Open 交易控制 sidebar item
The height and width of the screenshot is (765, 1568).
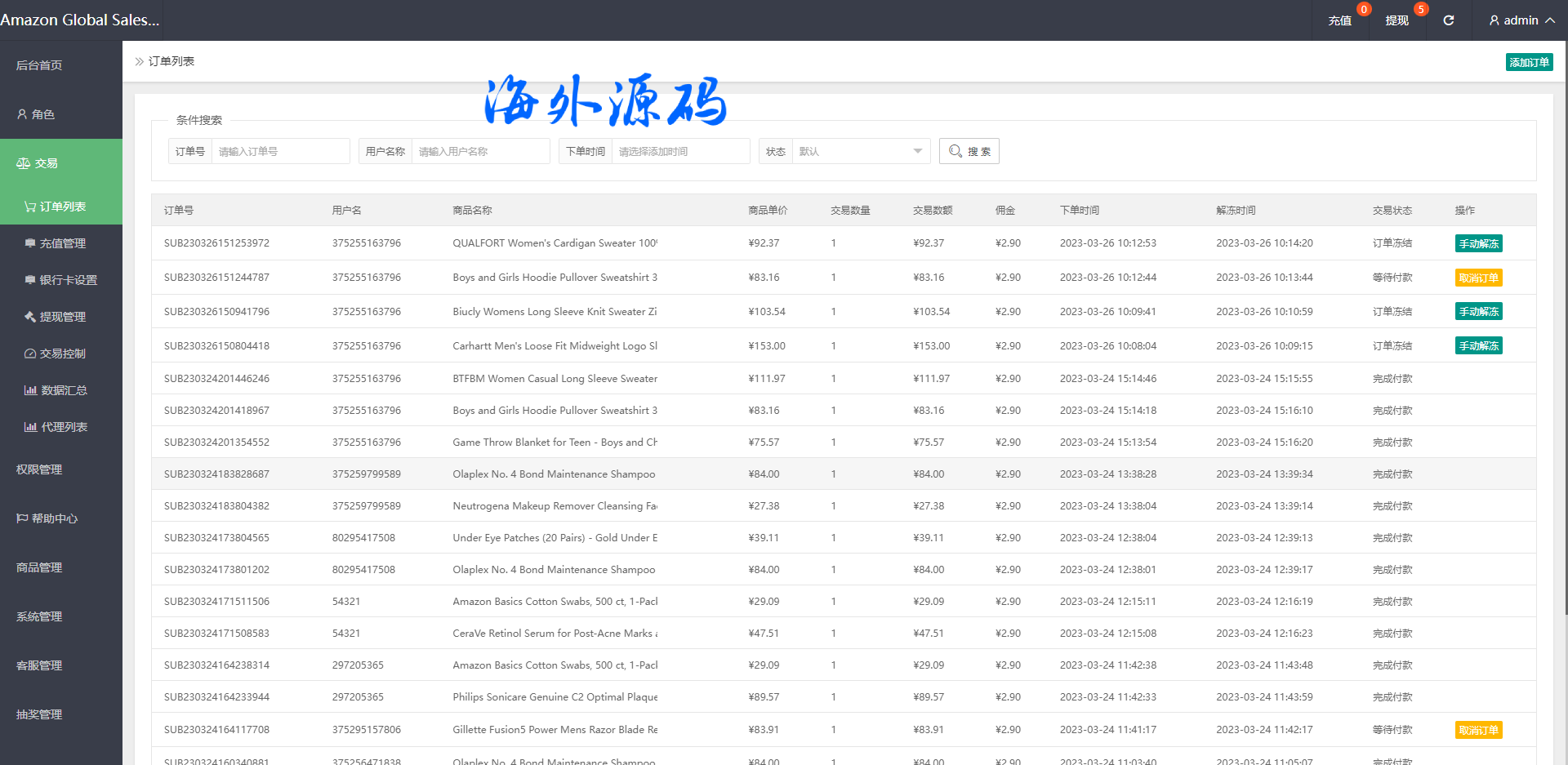point(62,354)
